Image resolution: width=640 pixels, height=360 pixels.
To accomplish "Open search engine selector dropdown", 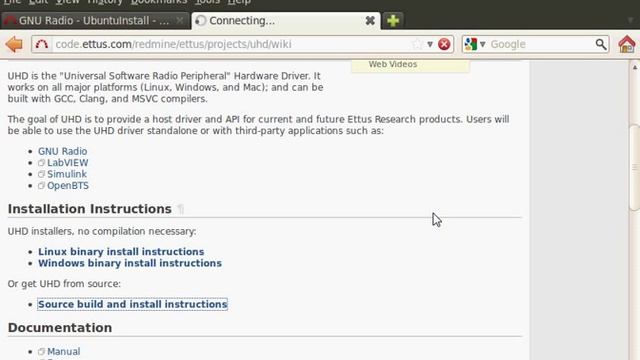I will pos(482,44).
